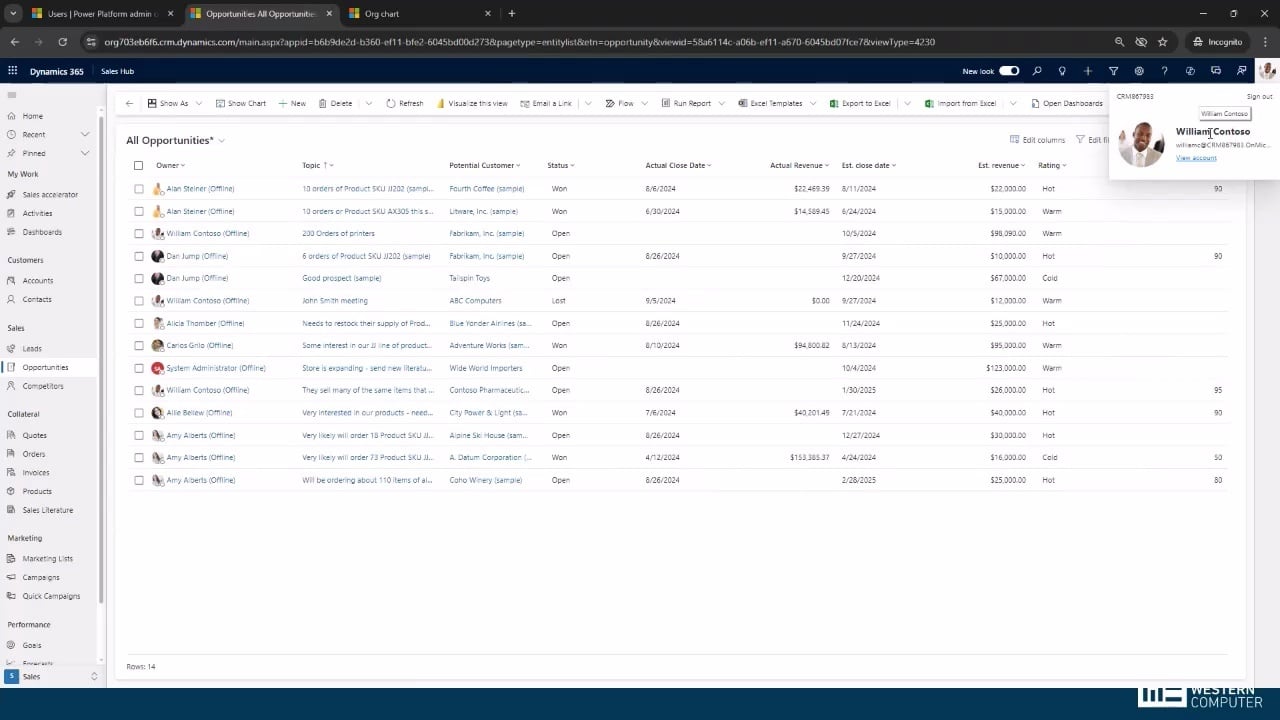The image size is (1280, 720).
Task: Disable the New look toggle
Action: pyautogui.click(x=1009, y=71)
